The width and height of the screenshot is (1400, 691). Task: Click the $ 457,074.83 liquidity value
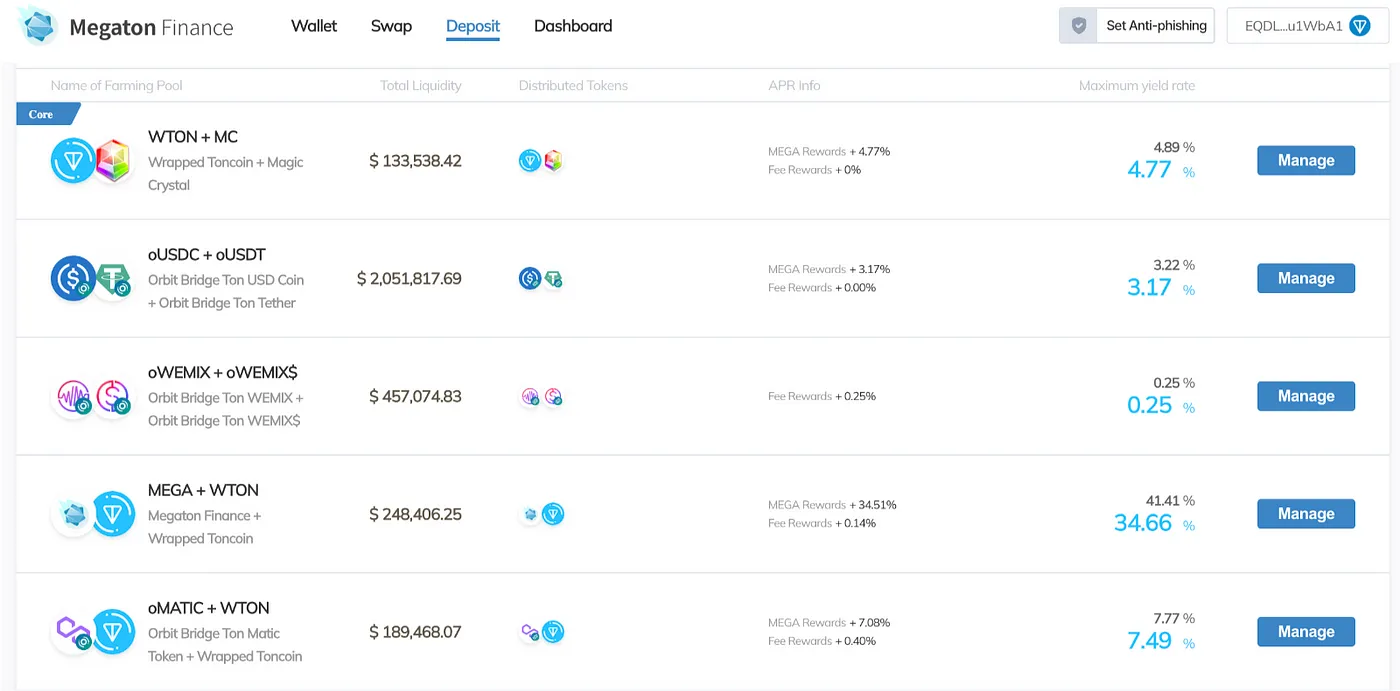pyautogui.click(x=415, y=397)
